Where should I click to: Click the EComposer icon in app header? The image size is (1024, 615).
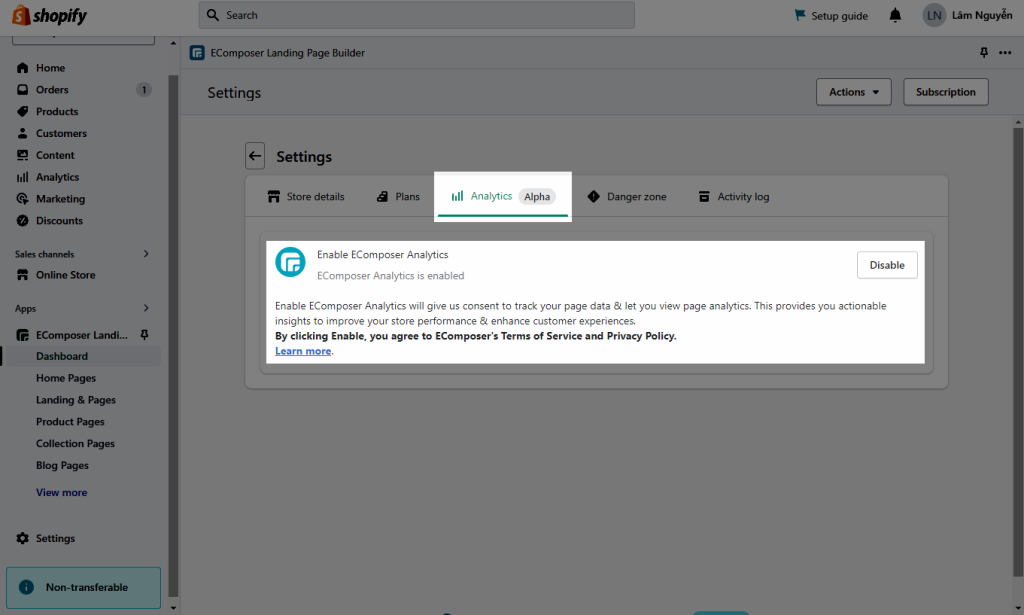pyautogui.click(x=197, y=53)
